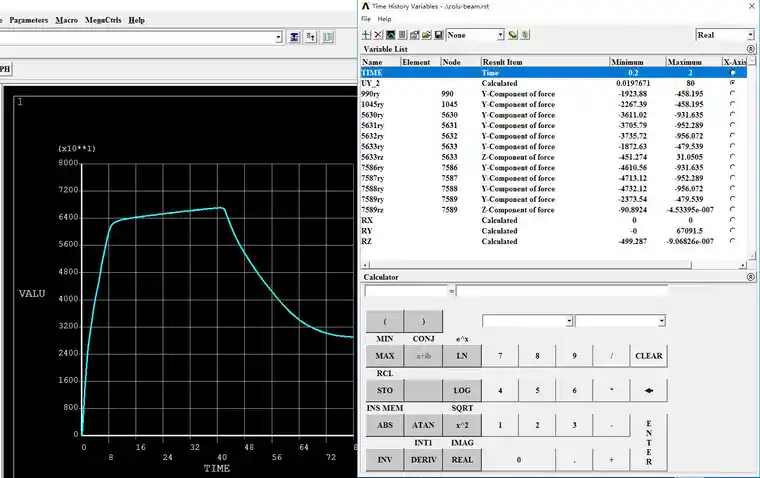Select UY_2 X-Axis radio button
The width and height of the screenshot is (760, 478).
point(732,83)
